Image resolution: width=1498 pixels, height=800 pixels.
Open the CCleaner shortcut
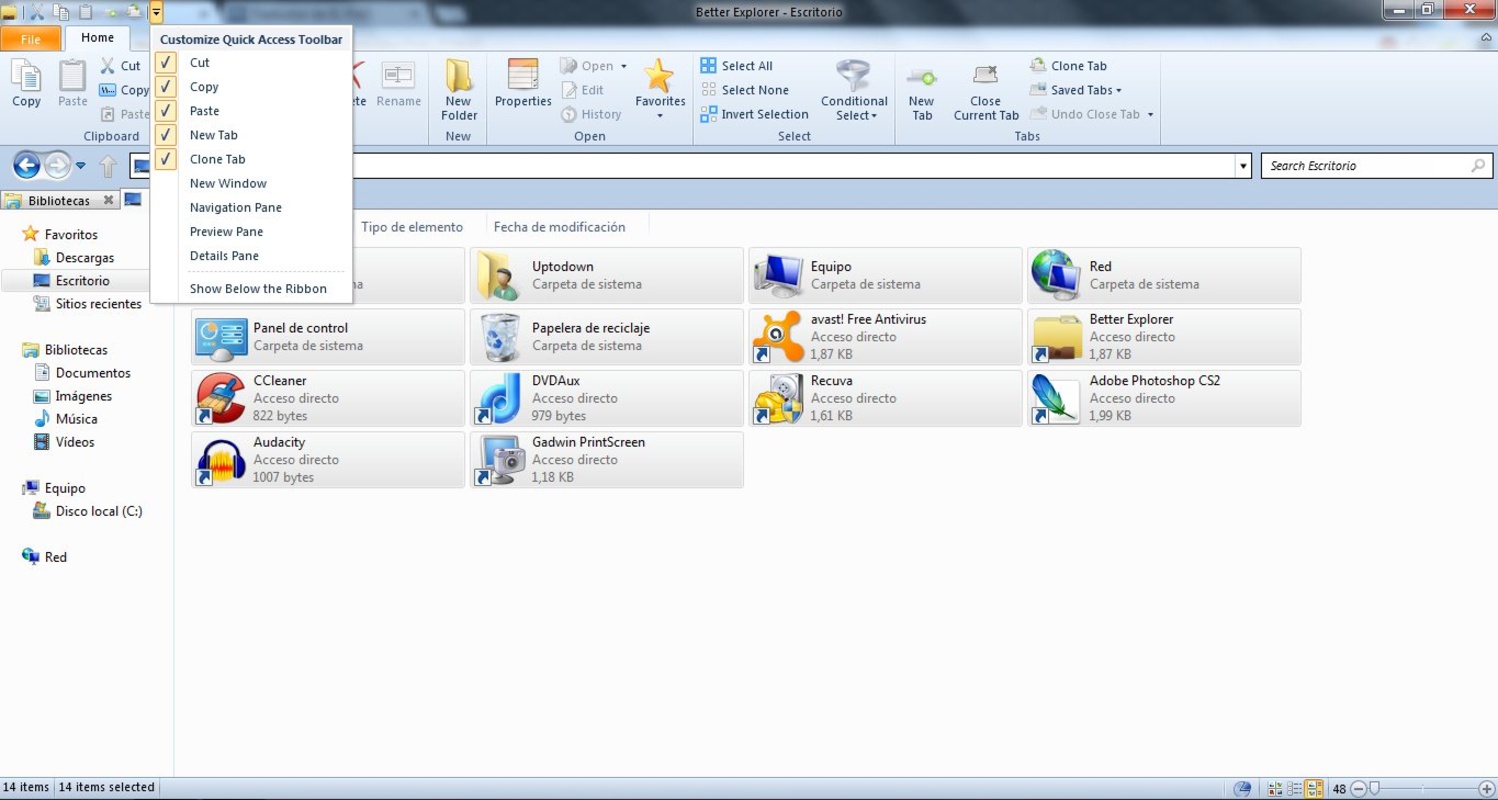point(221,398)
